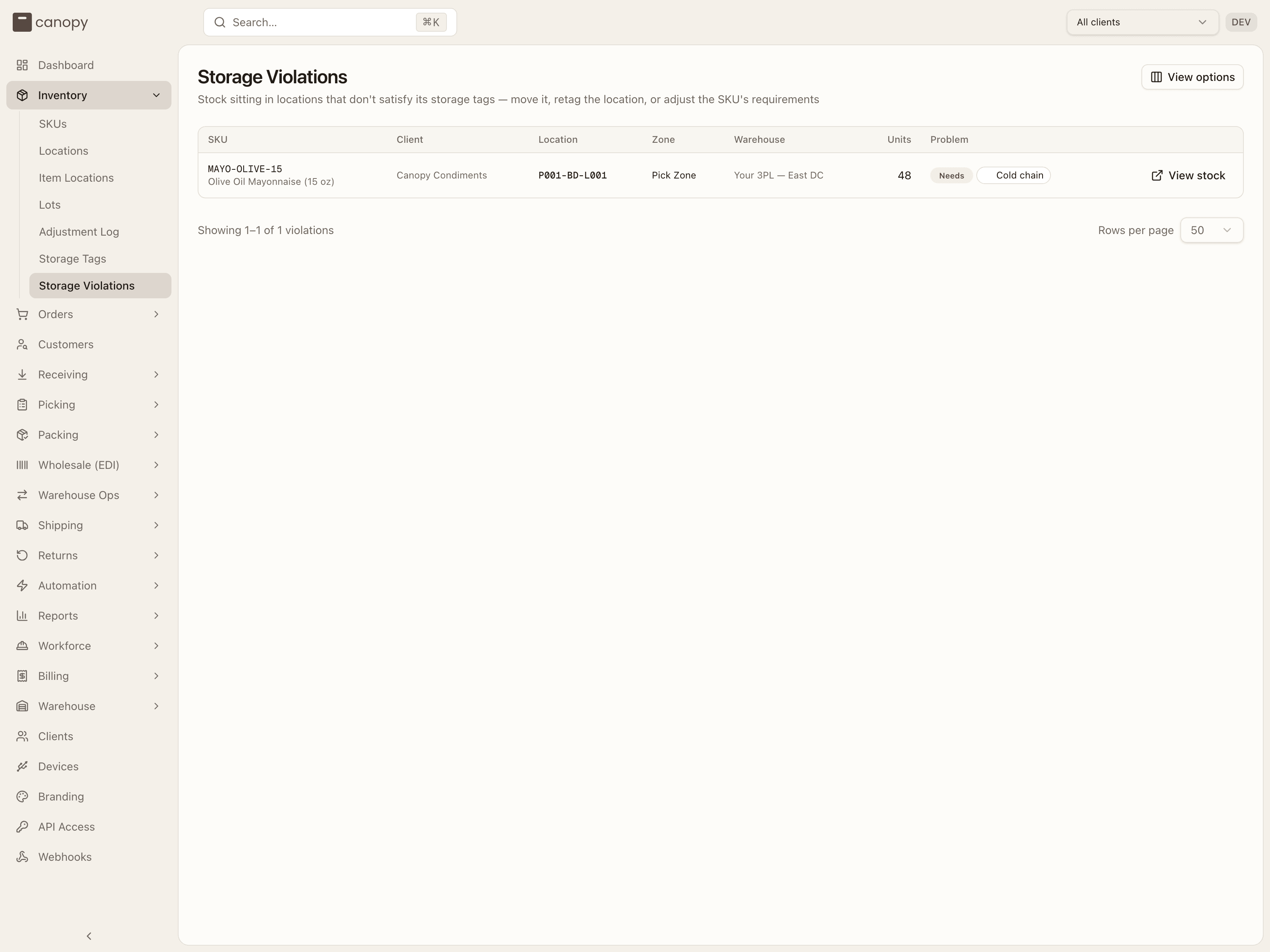Click the Picking clipboard icon
Screen dimensions: 1270x952
22,405
